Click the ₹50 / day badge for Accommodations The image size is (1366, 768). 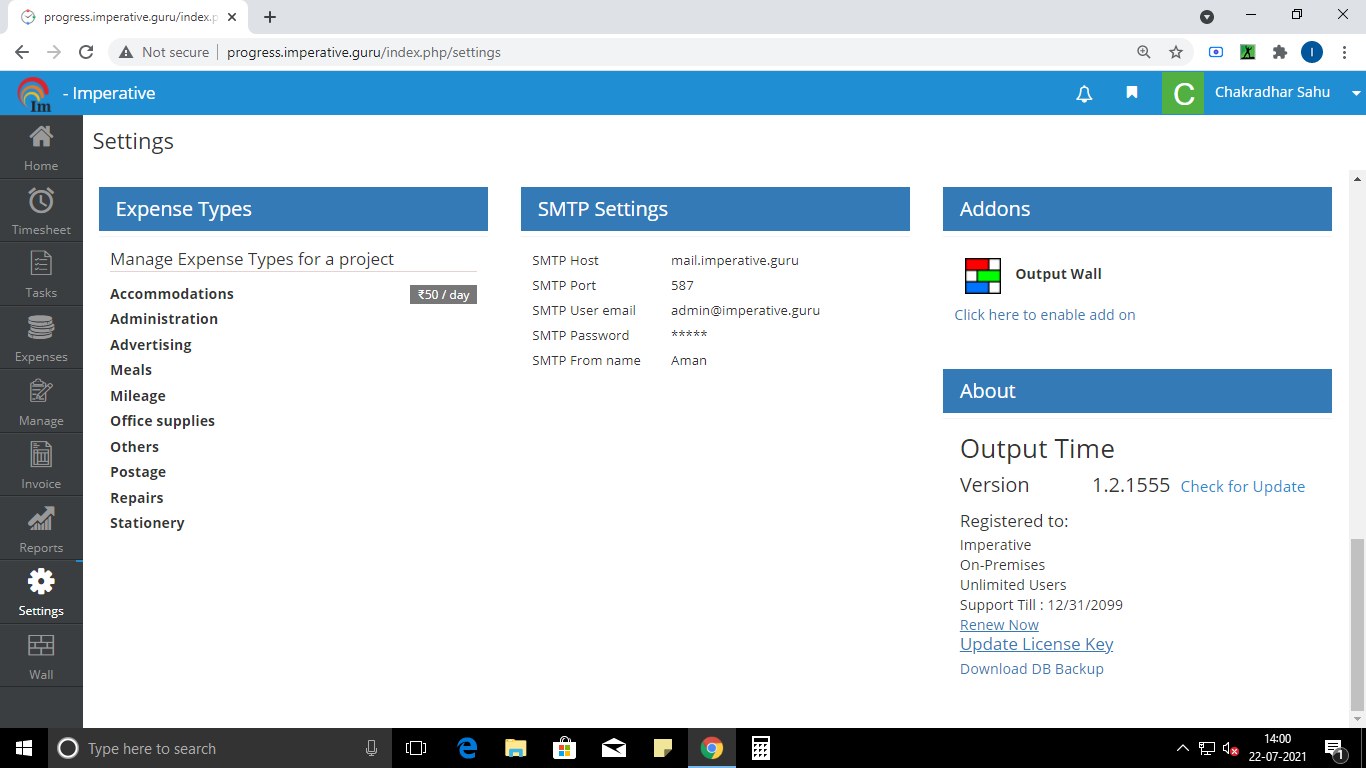443,295
